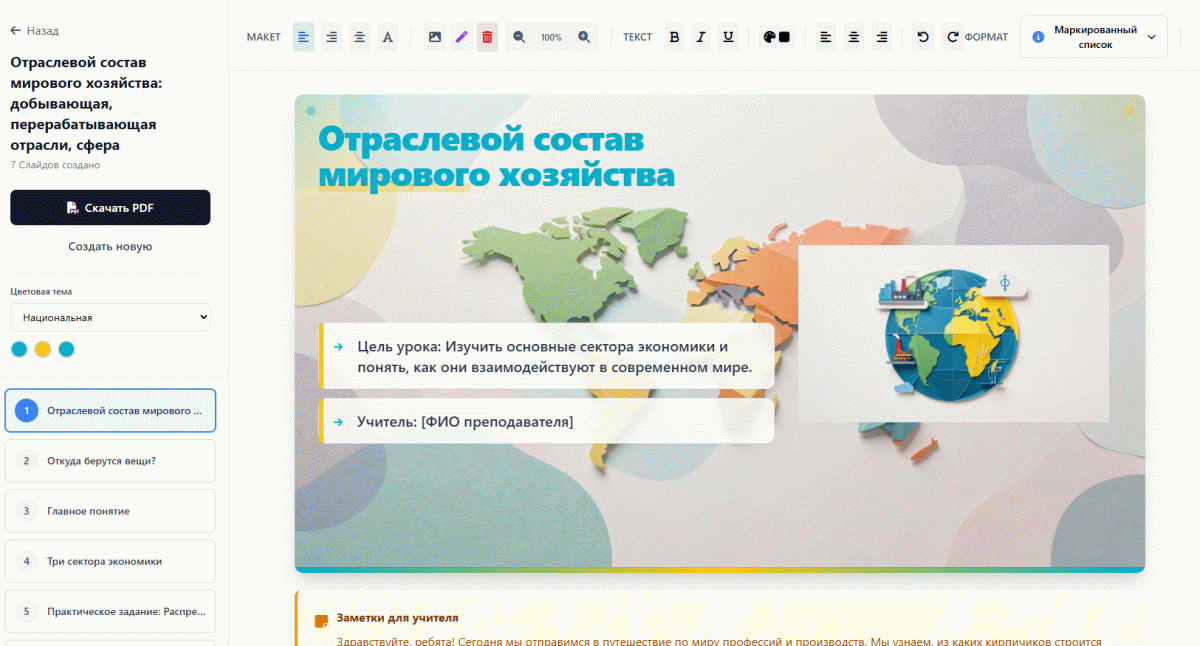Go back using the Назад link
Image resolution: width=1200 pixels, height=646 pixels.
[35, 31]
